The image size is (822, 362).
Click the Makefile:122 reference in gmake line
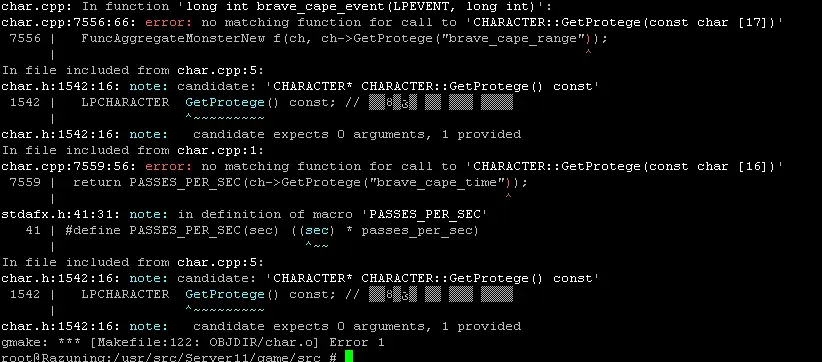tap(129, 343)
